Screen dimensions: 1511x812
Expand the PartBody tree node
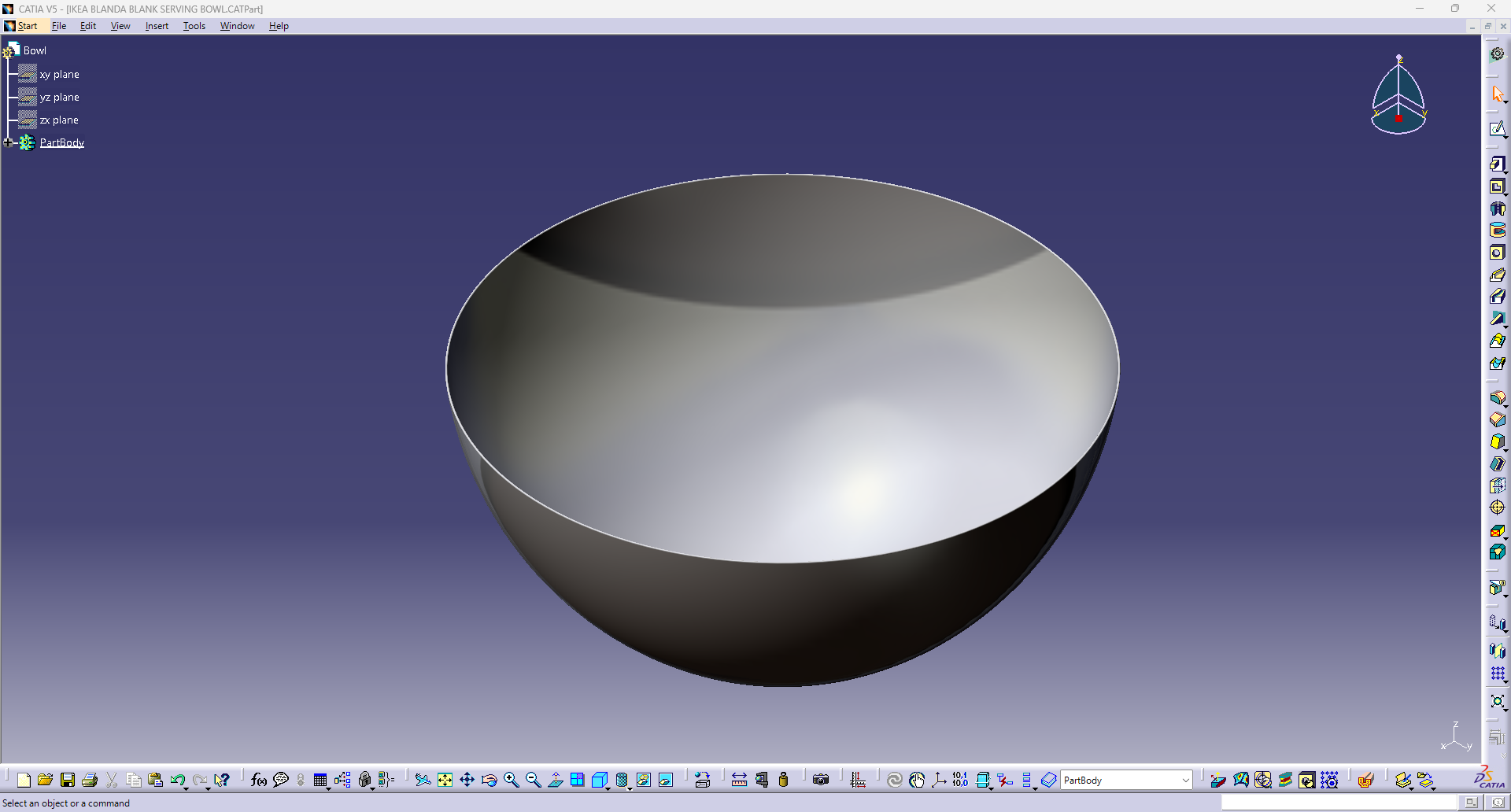pos(9,142)
